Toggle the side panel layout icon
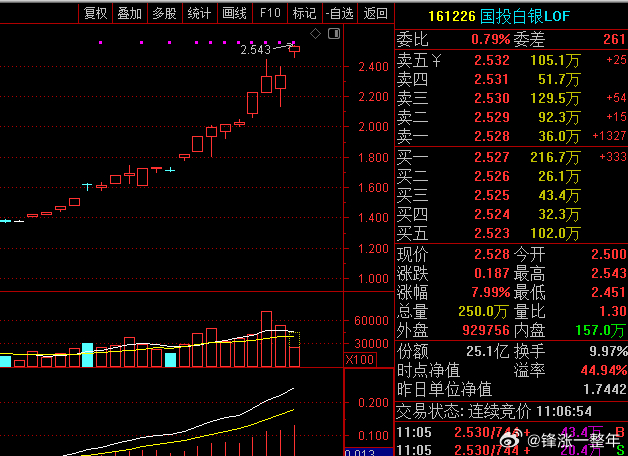628x456 pixels. tap(334, 33)
